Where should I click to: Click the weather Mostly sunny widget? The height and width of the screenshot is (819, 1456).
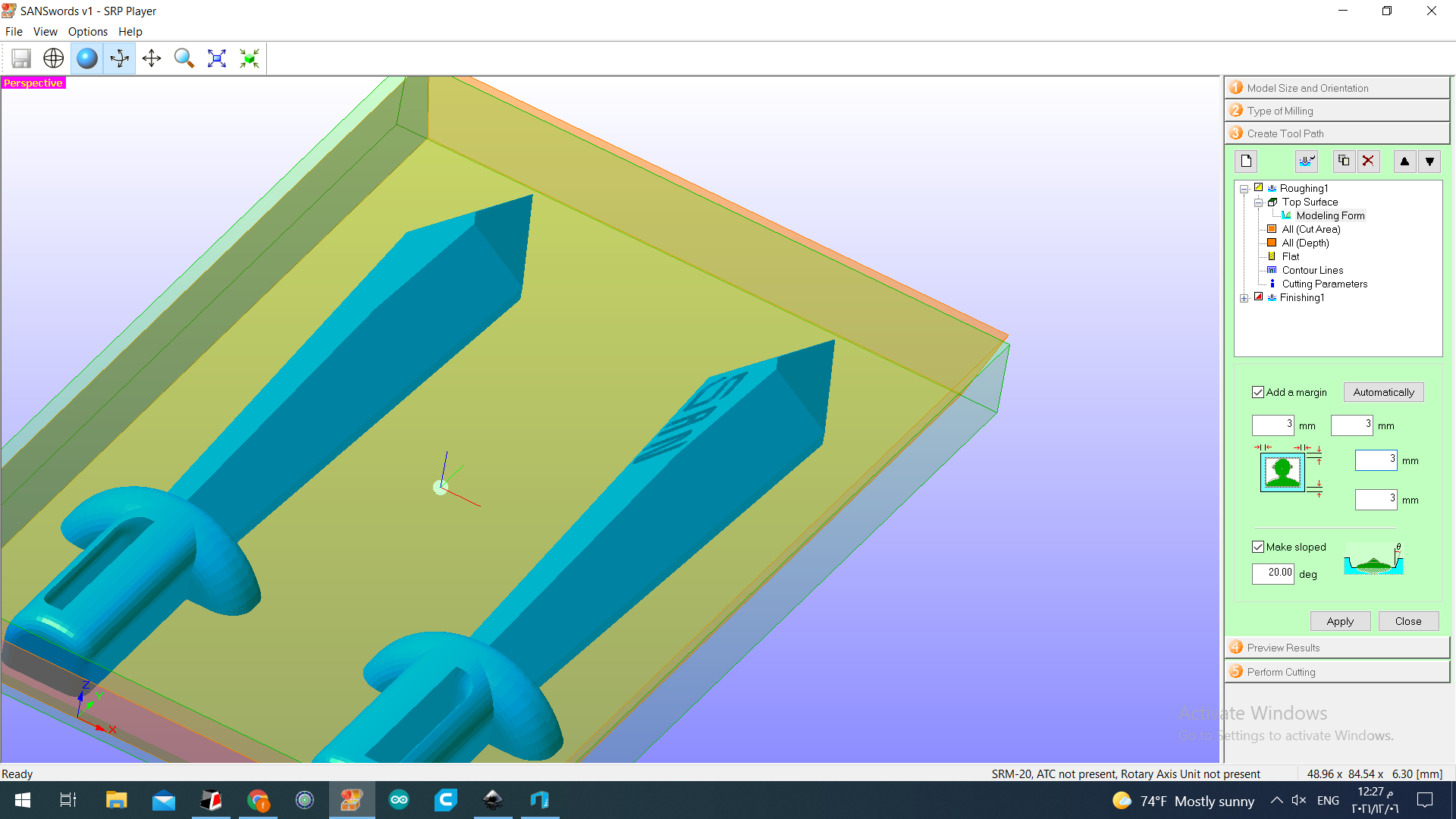[x=1184, y=801]
